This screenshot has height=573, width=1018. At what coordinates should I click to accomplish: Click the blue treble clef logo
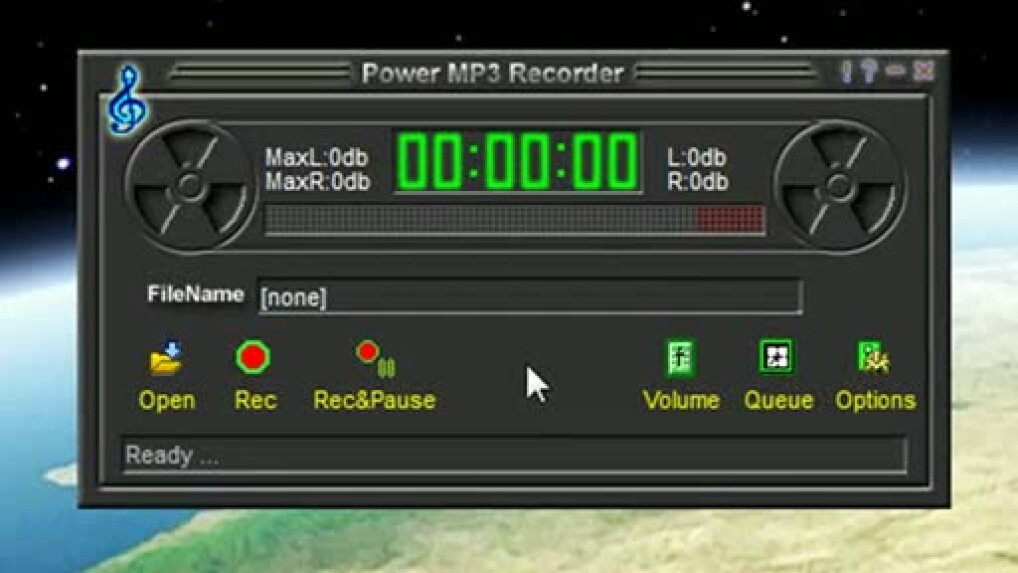pos(126,99)
